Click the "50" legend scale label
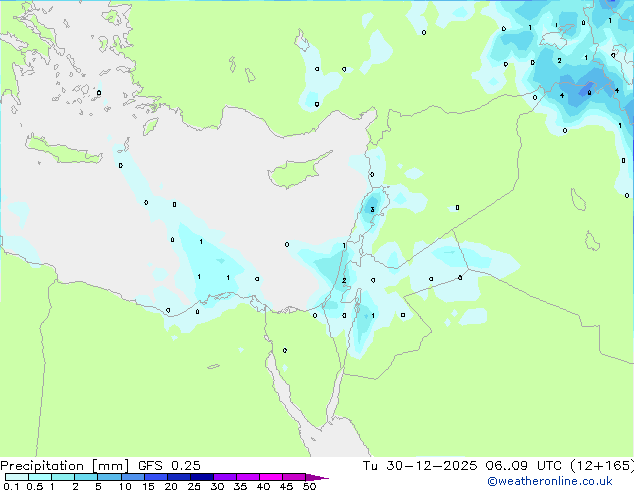The width and height of the screenshot is (634, 490). click(309, 486)
